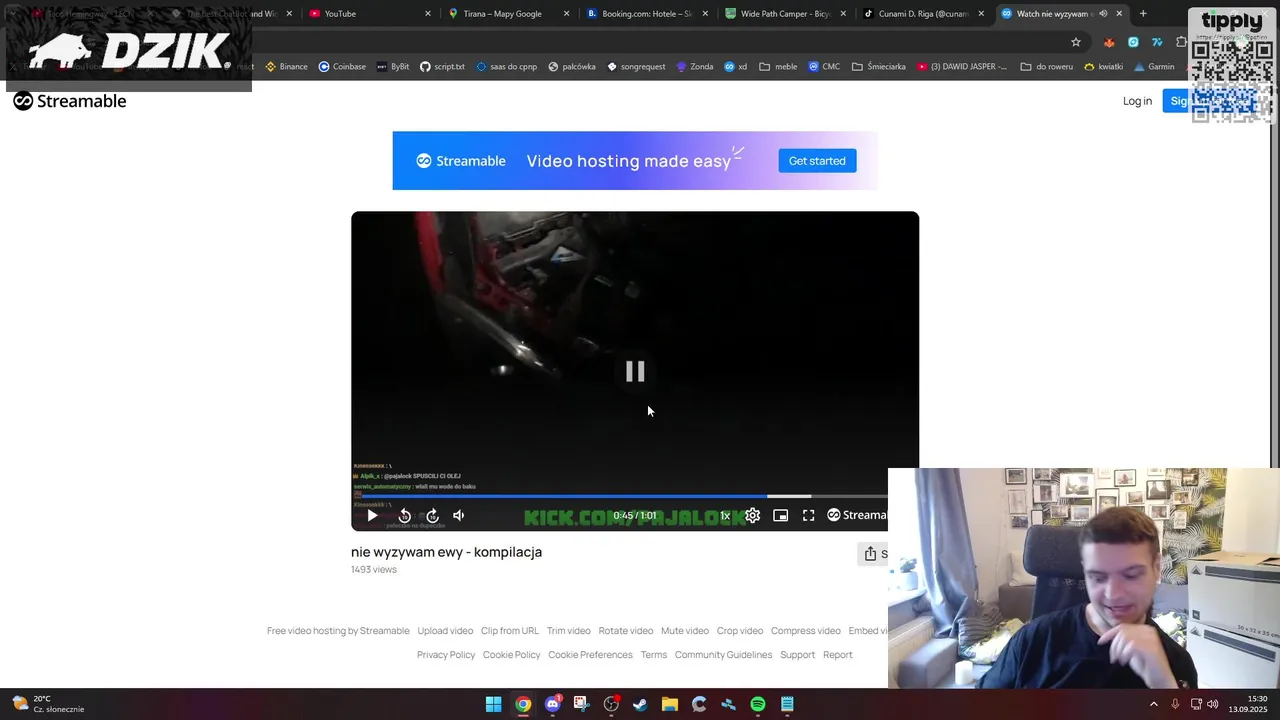1280x720 pixels.
Task: Open Spotify from the taskbar
Action: coord(758,704)
